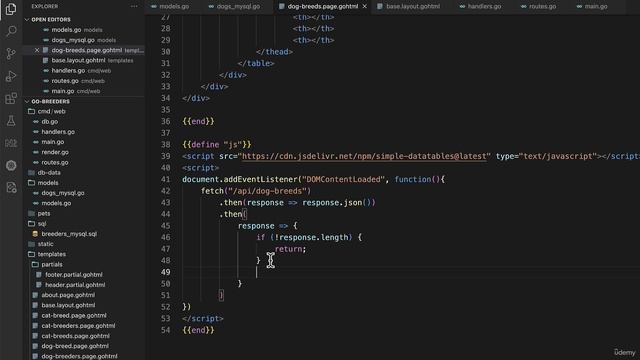The width and height of the screenshot is (640, 360).
Task: Open main.go in cmd/web folder
Action: point(53,142)
